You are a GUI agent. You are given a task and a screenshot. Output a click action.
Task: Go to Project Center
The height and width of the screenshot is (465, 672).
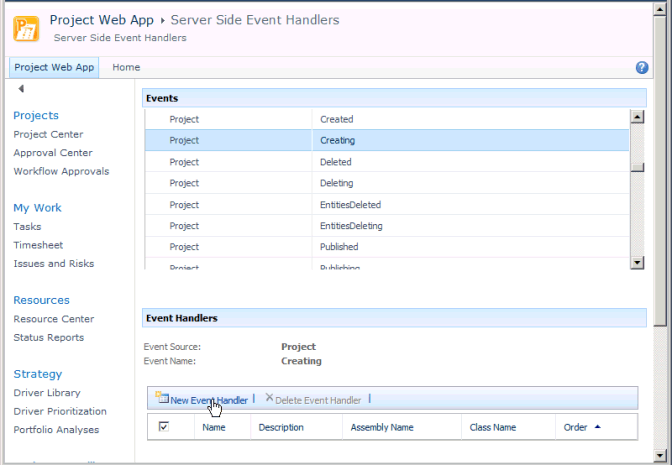48,134
